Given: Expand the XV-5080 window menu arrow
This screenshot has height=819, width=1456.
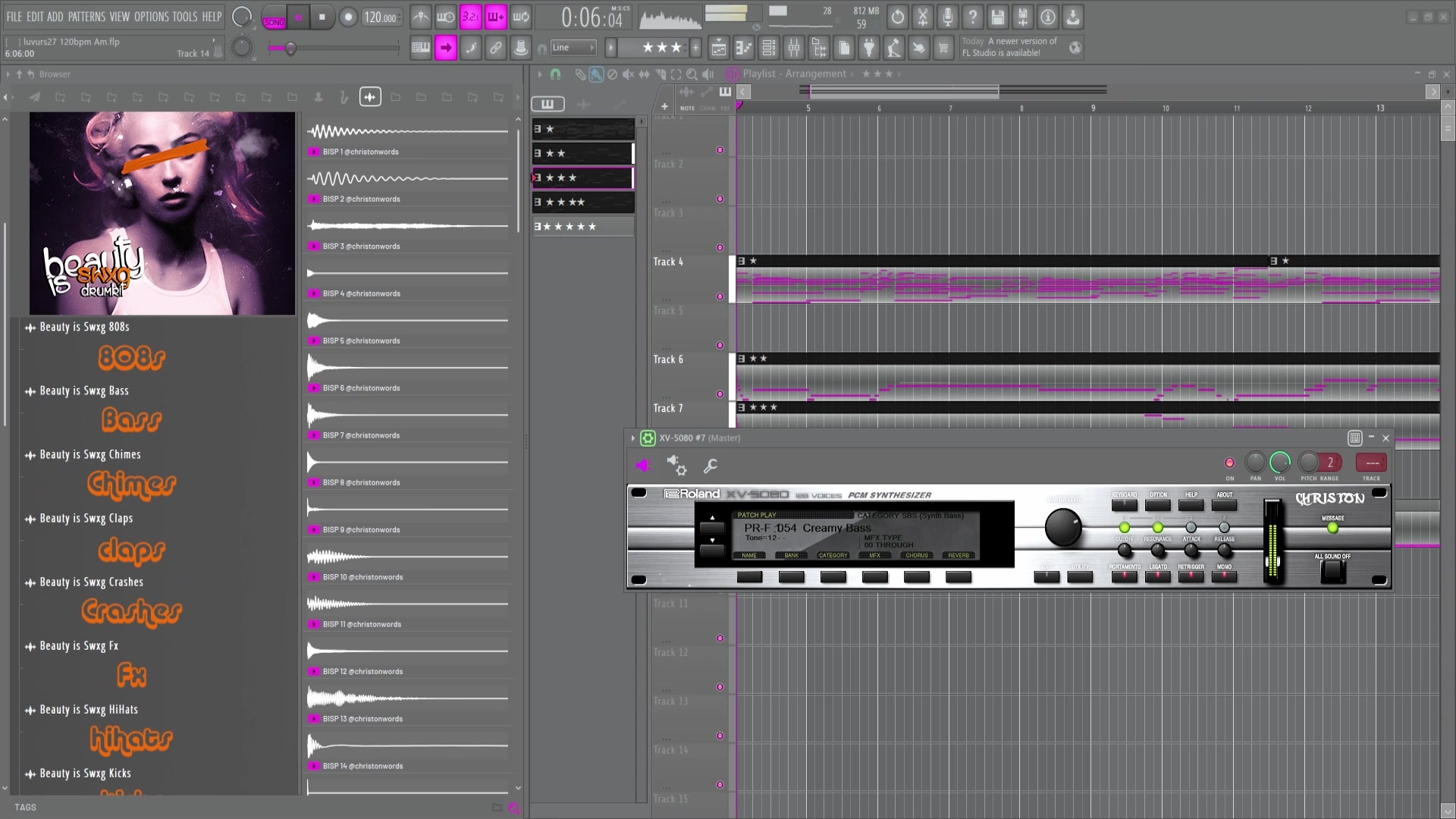Looking at the screenshot, I should click(x=633, y=438).
